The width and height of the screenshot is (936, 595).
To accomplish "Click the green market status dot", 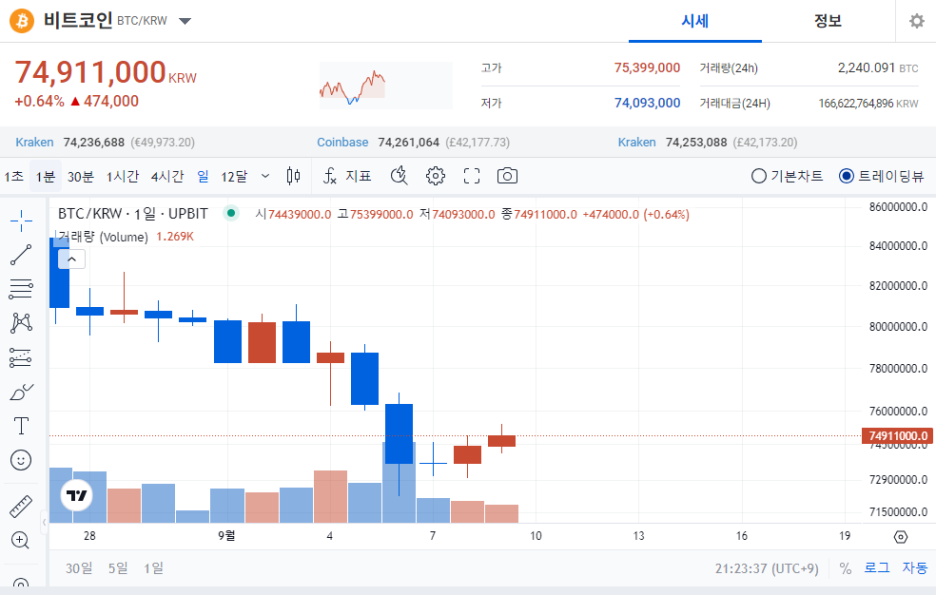I will pos(230,213).
